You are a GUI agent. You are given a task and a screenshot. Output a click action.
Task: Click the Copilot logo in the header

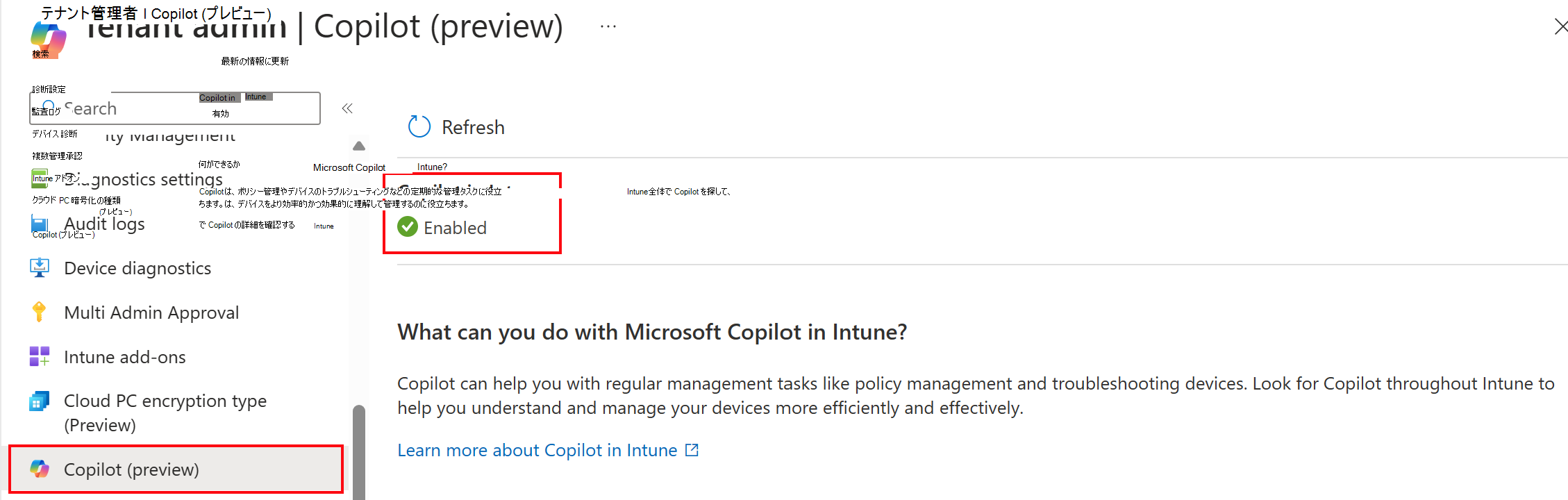[x=49, y=39]
